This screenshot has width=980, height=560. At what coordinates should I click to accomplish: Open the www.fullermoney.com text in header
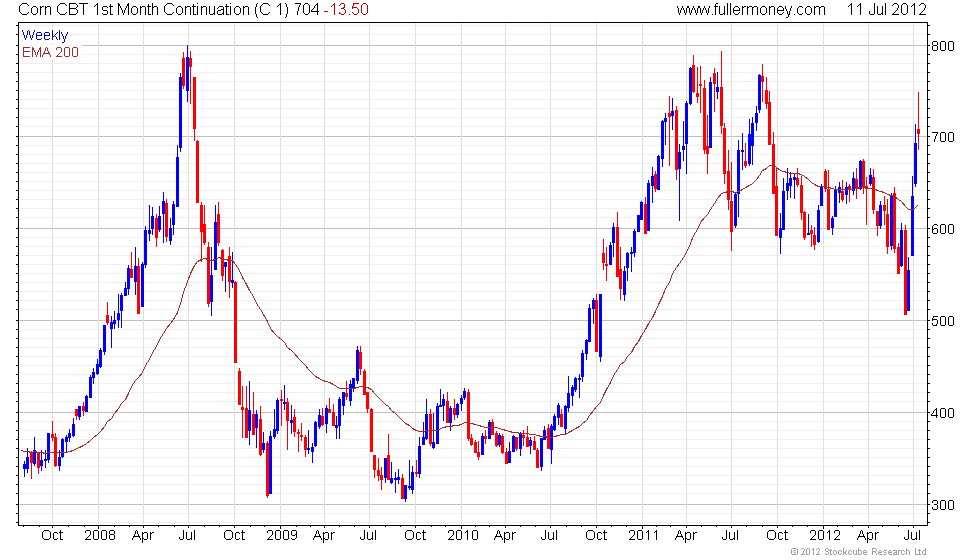[x=751, y=10]
